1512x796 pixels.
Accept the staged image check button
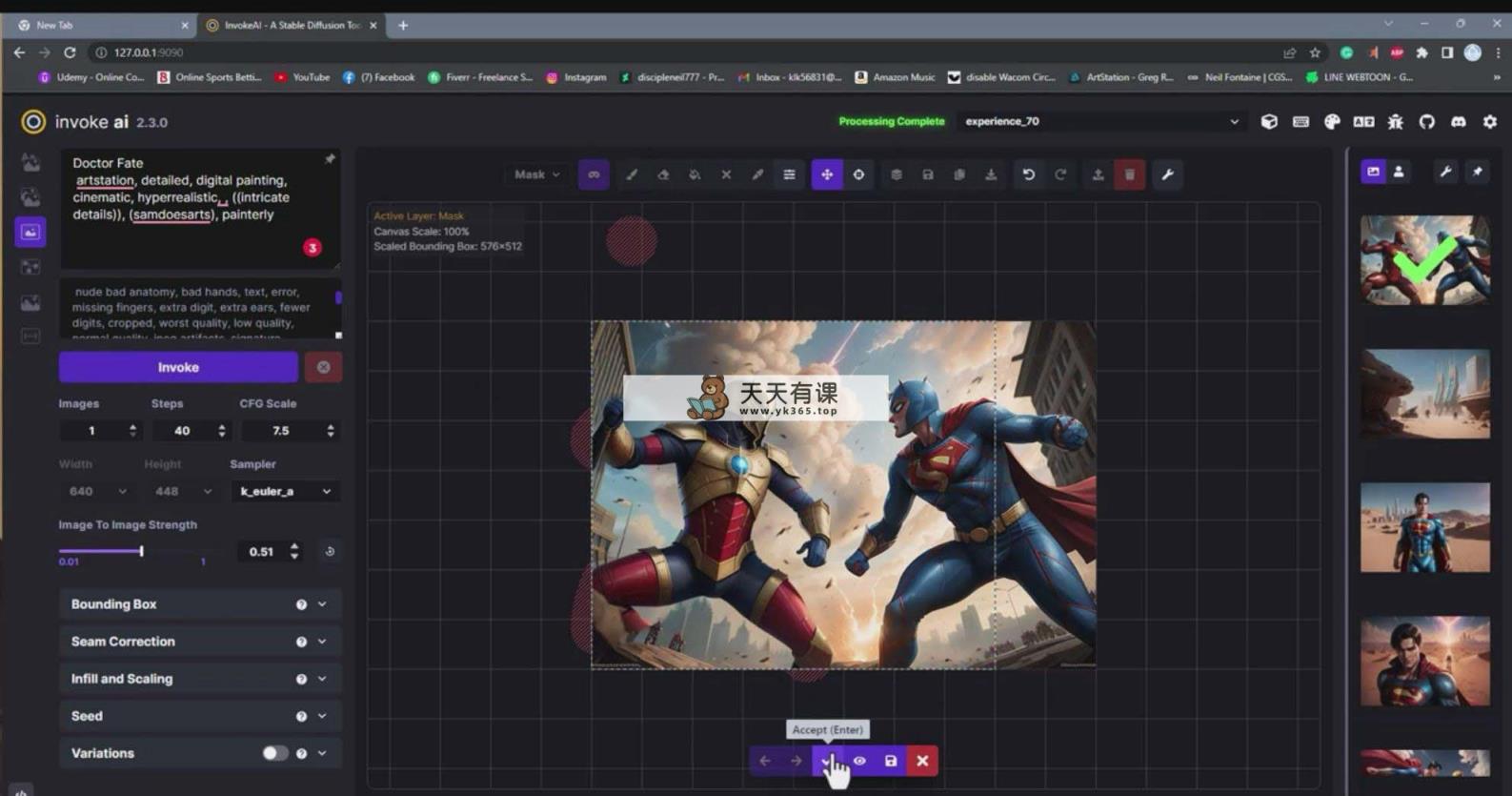click(827, 761)
